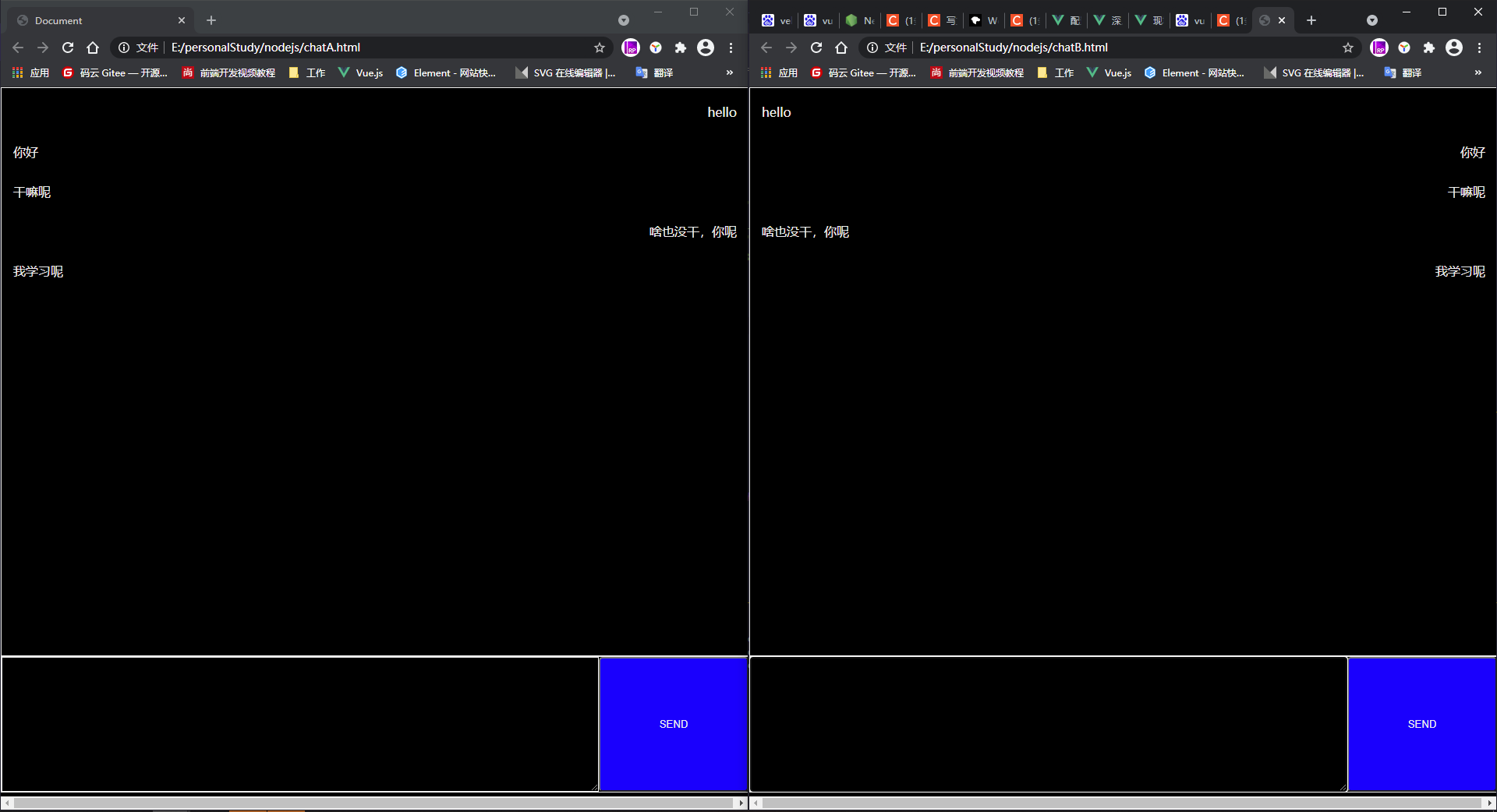The image size is (1497, 812).
Task: Open 前端开发视频教程 bookmark in chatB window
Action: [978, 72]
